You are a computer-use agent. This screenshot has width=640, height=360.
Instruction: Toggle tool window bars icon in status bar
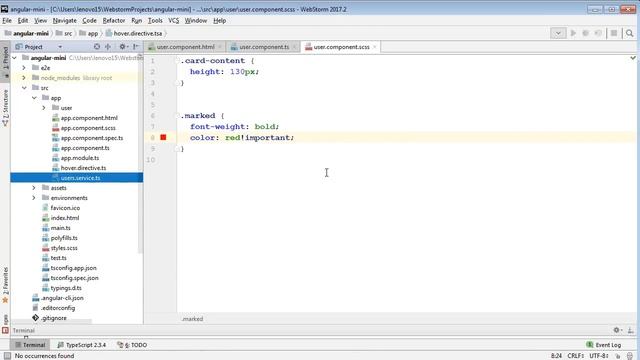click(x=7, y=356)
